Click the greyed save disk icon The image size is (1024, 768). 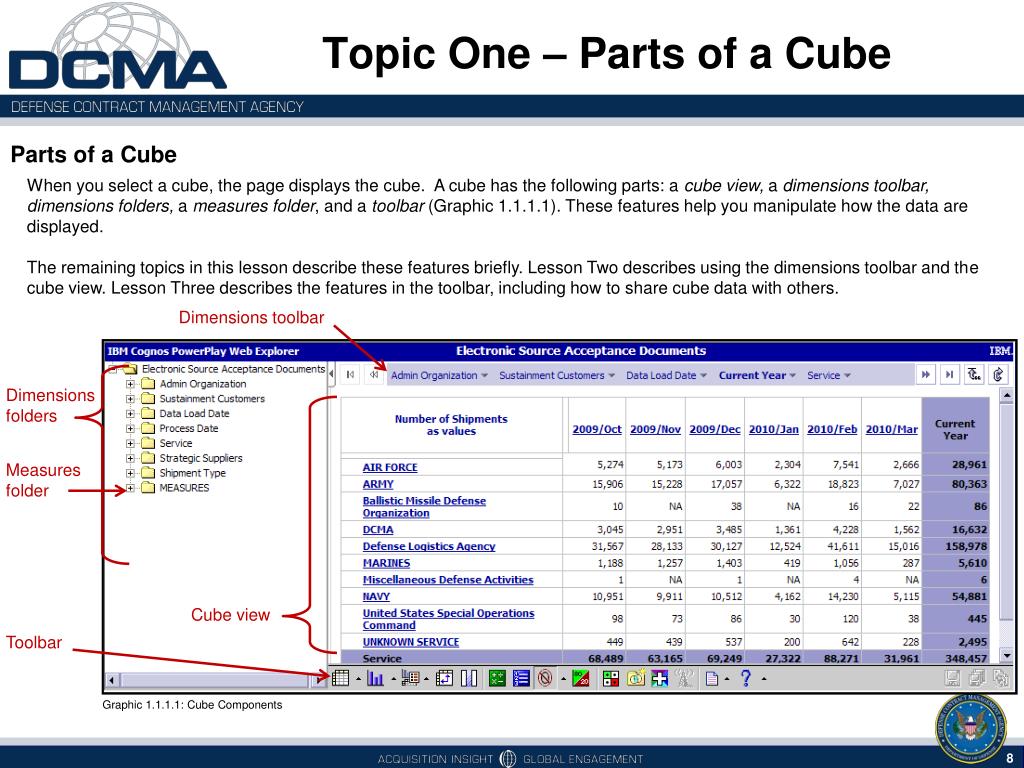(953, 679)
